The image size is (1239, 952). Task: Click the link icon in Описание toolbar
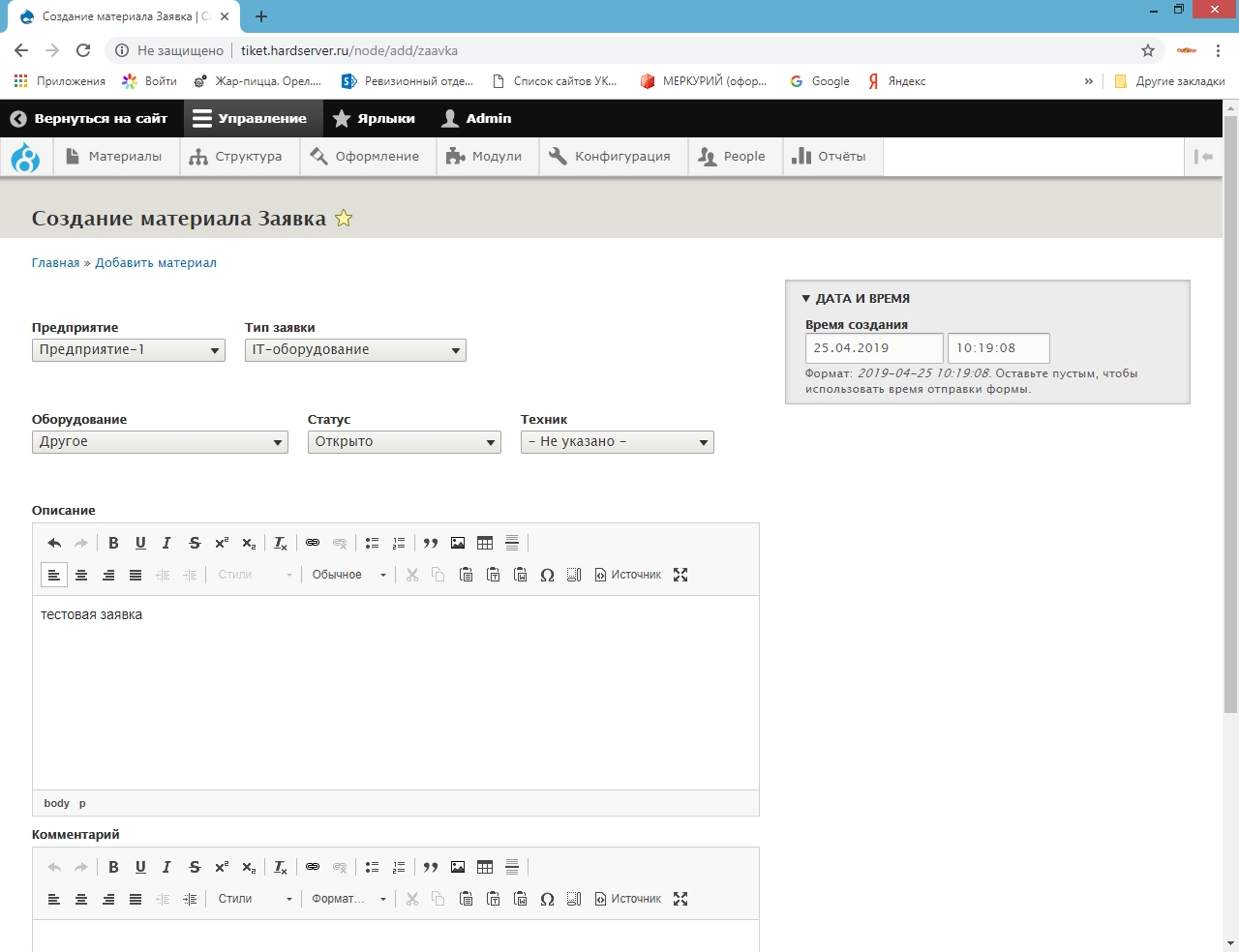313,543
